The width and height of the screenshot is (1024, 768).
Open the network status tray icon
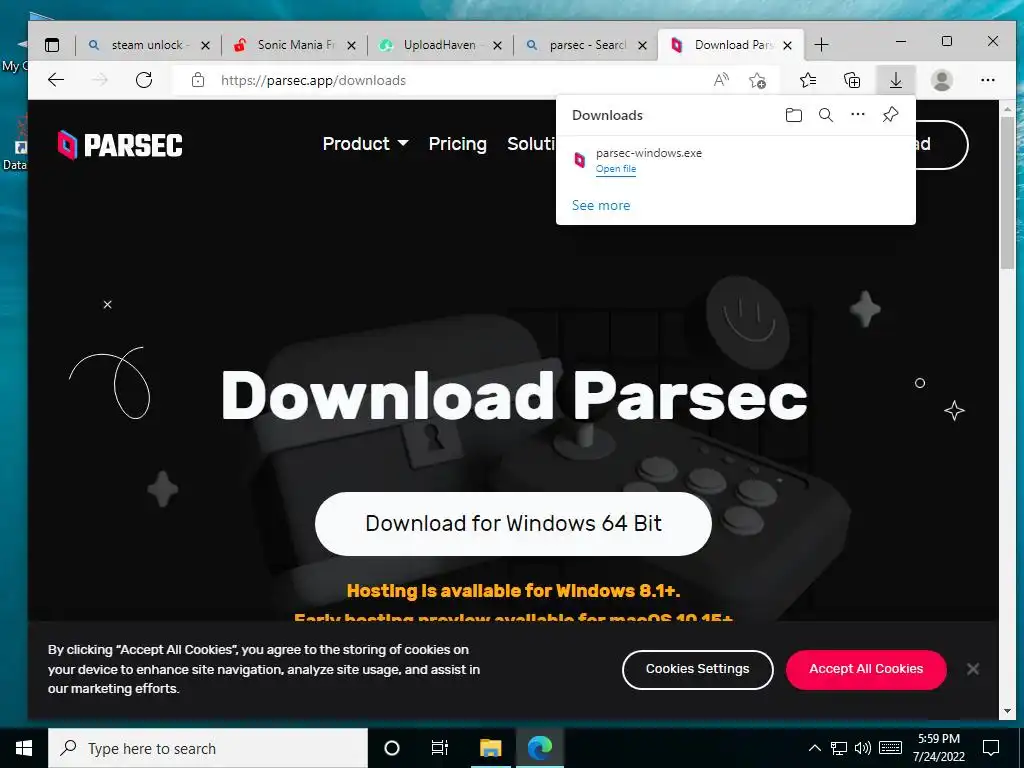coord(839,748)
